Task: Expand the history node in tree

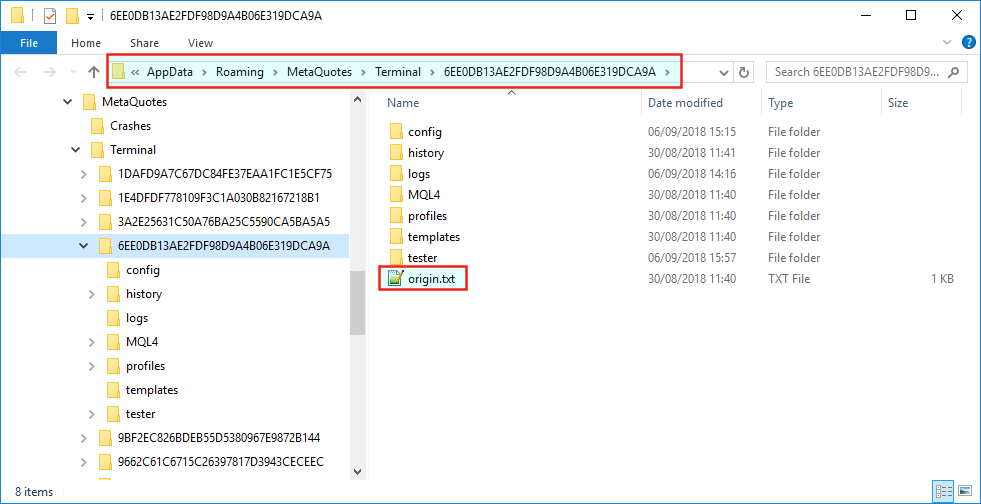Action: point(92,294)
